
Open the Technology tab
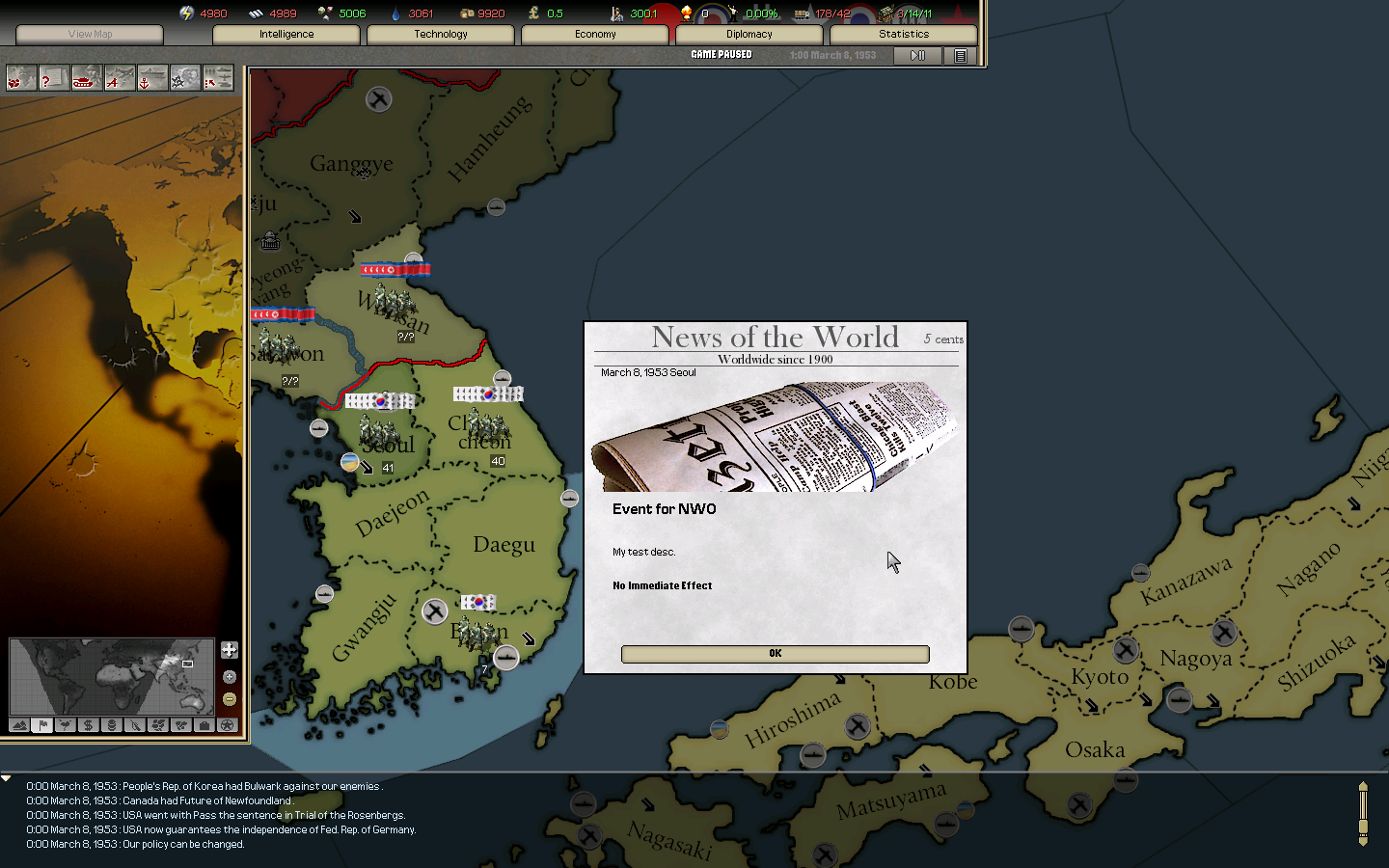[x=441, y=34]
